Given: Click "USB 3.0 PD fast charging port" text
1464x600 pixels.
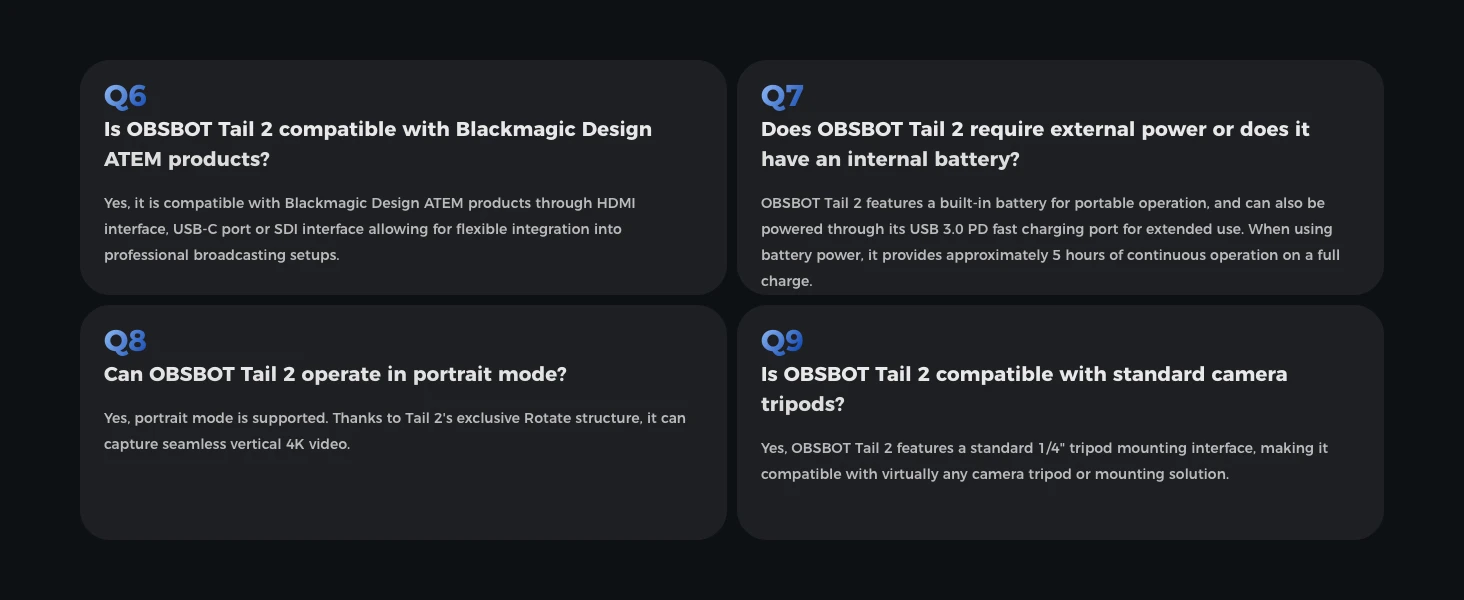Looking at the screenshot, I should [1011, 229].
